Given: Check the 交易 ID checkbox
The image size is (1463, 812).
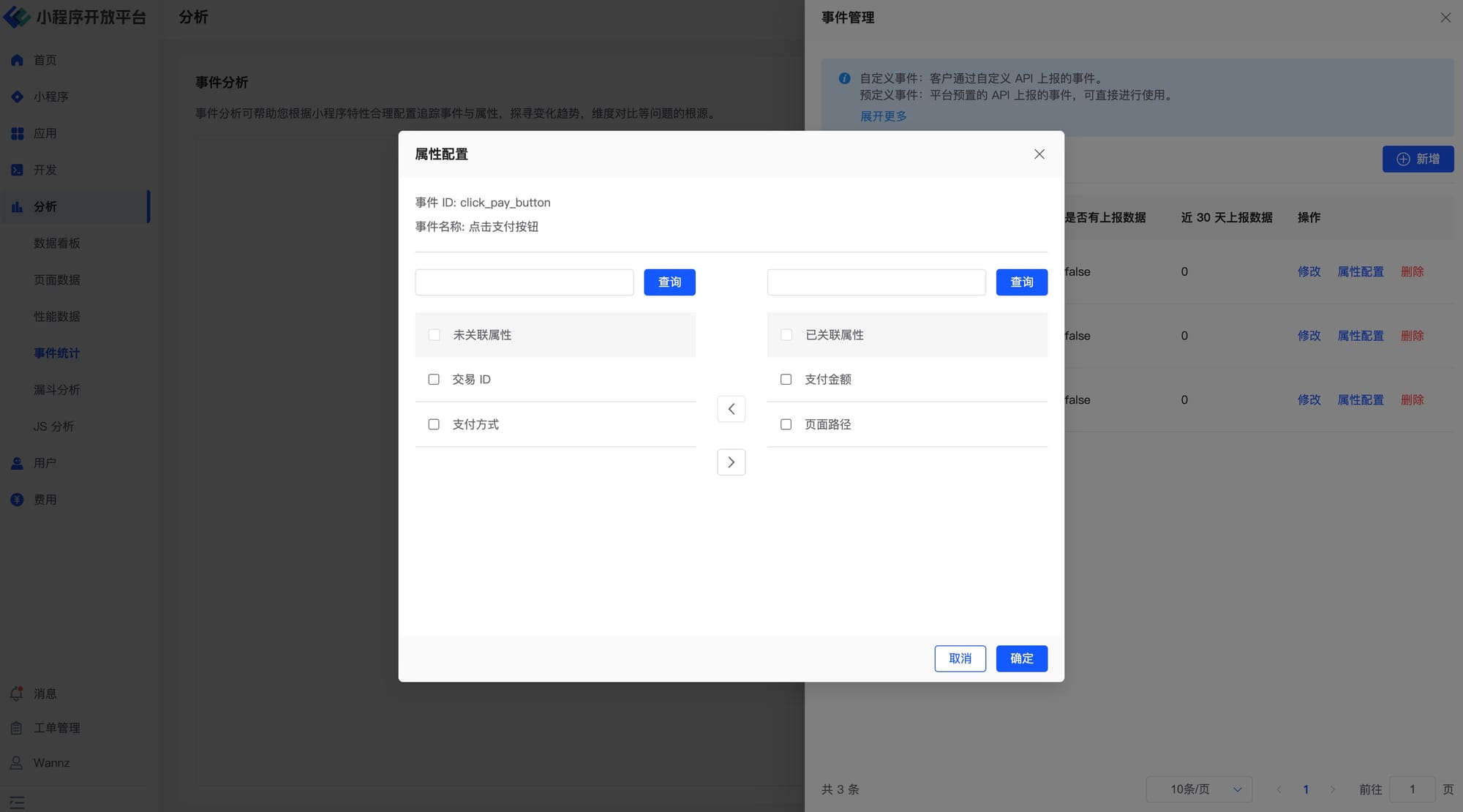Looking at the screenshot, I should click(434, 380).
